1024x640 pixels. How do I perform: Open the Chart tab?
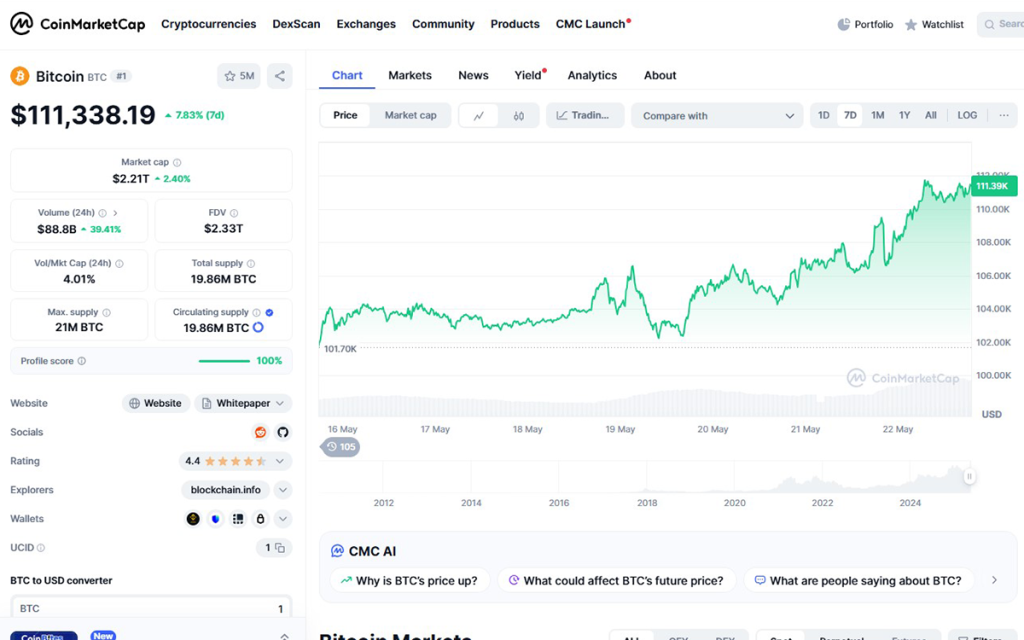point(347,75)
